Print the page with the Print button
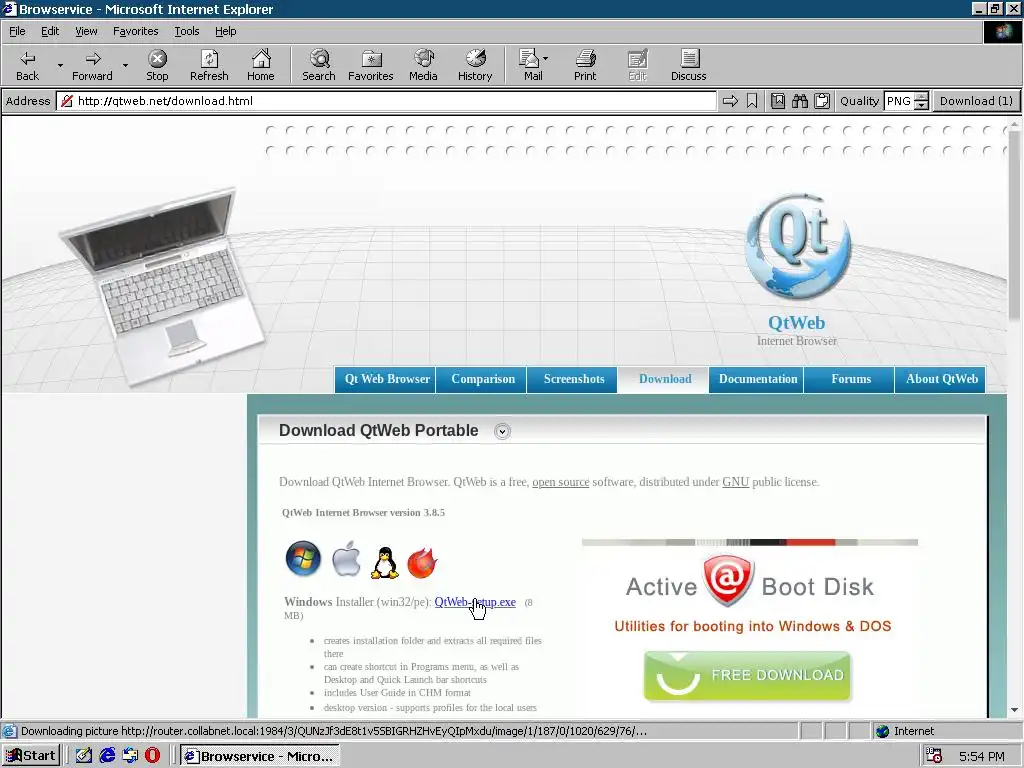The height and width of the screenshot is (768, 1024). click(585, 65)
